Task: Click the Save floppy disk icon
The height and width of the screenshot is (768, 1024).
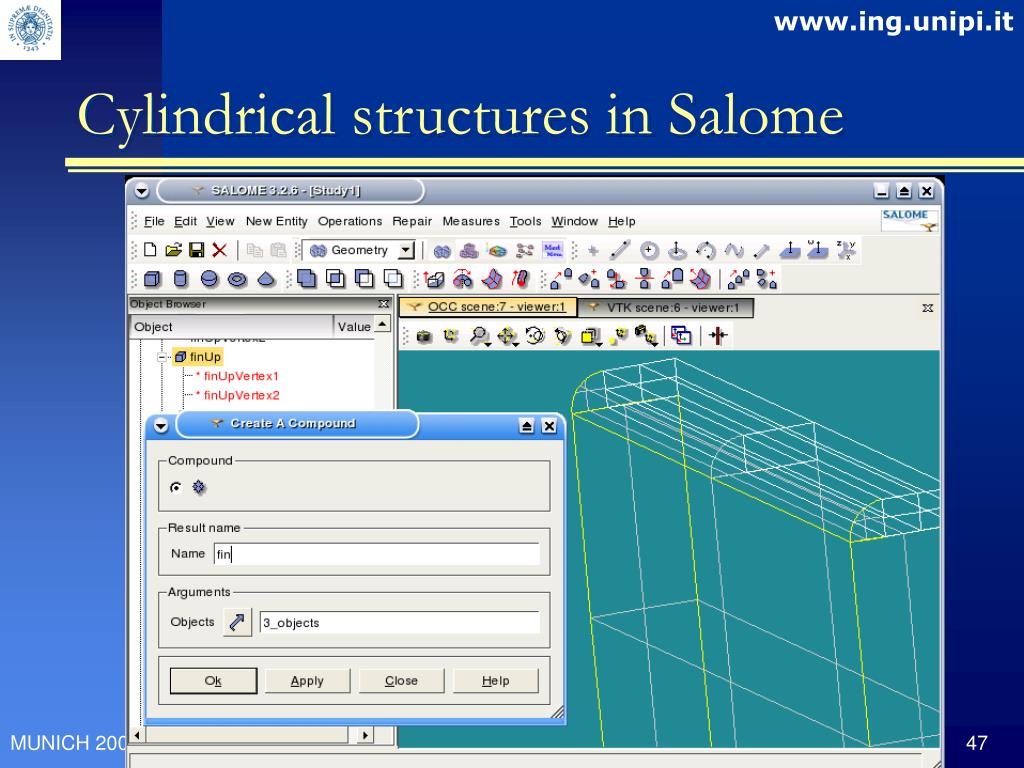Action: 196,249
